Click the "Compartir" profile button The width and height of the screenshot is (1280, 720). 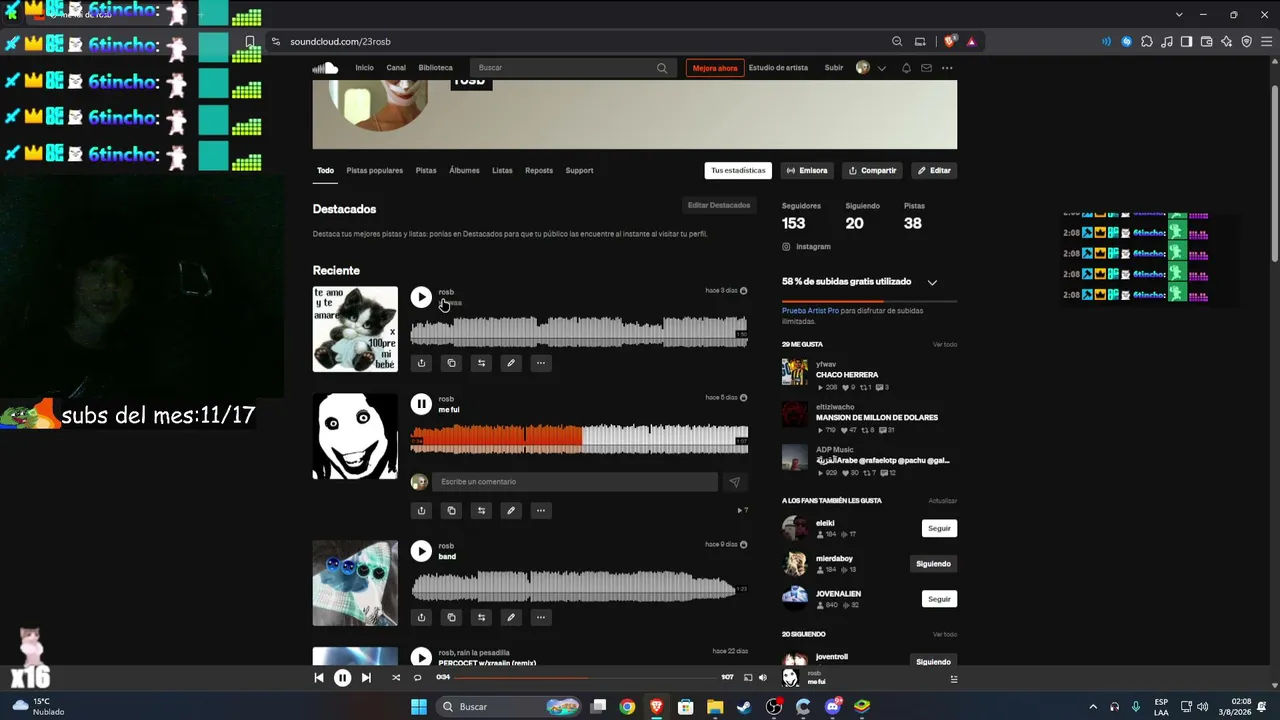[872, 171]
